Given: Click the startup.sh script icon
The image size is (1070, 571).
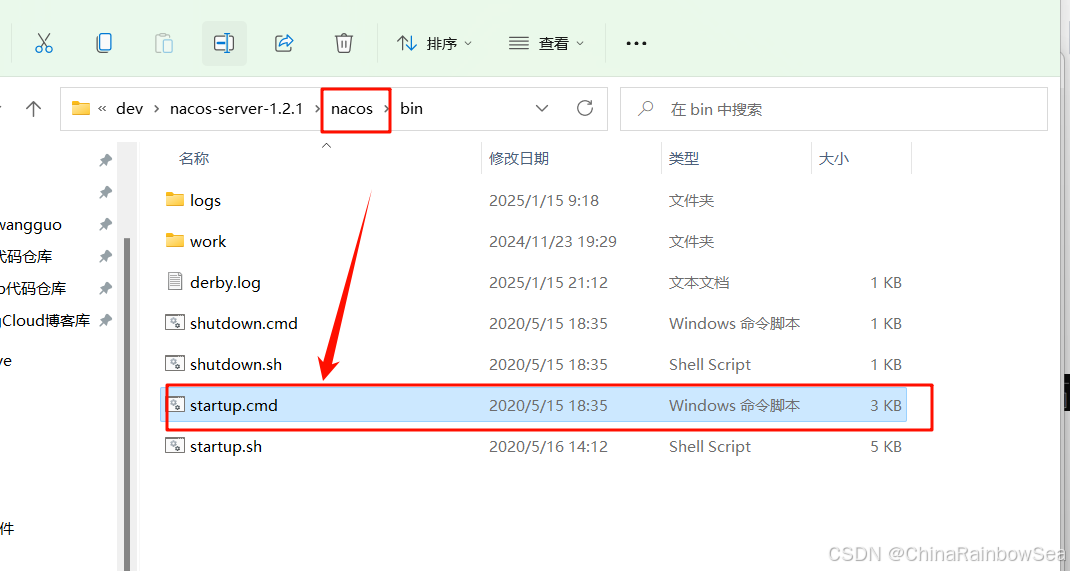Looking at the screenshot, I should tap(175, 445).
